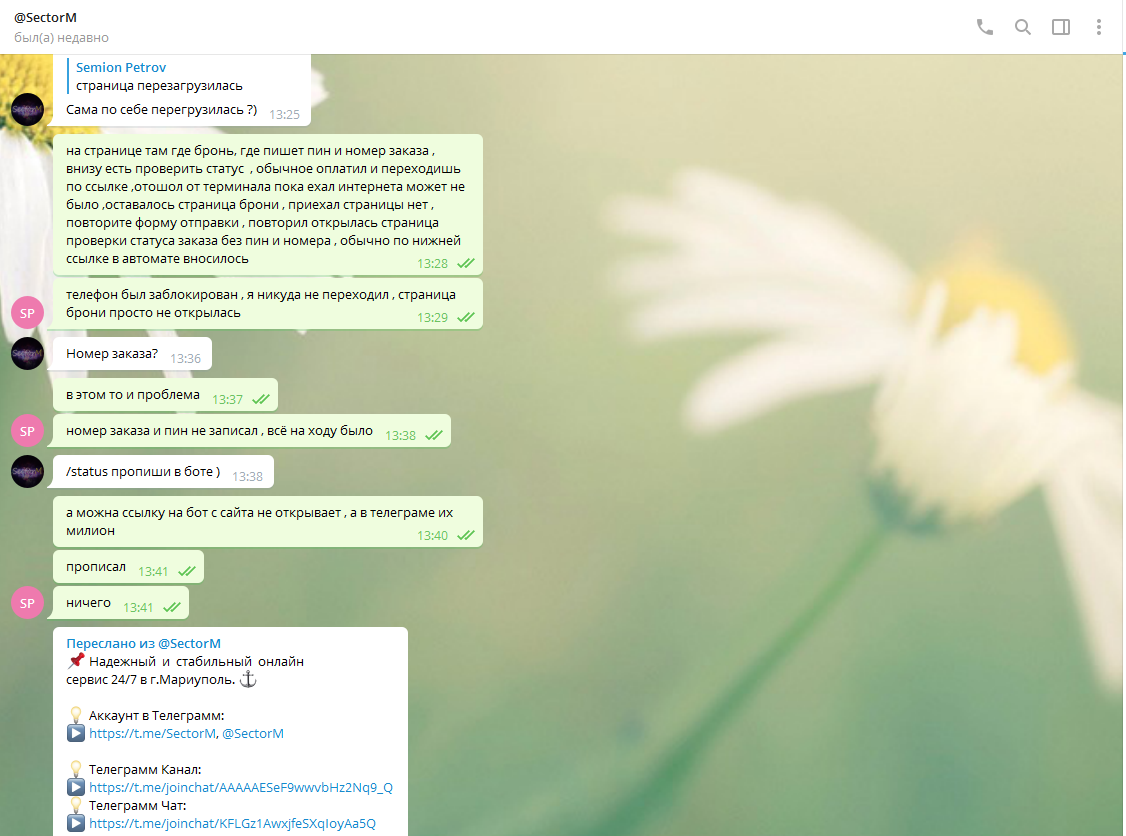
Task: Select message 'Сама по себе перегрузилась ?)'
Action: [162, 110]
